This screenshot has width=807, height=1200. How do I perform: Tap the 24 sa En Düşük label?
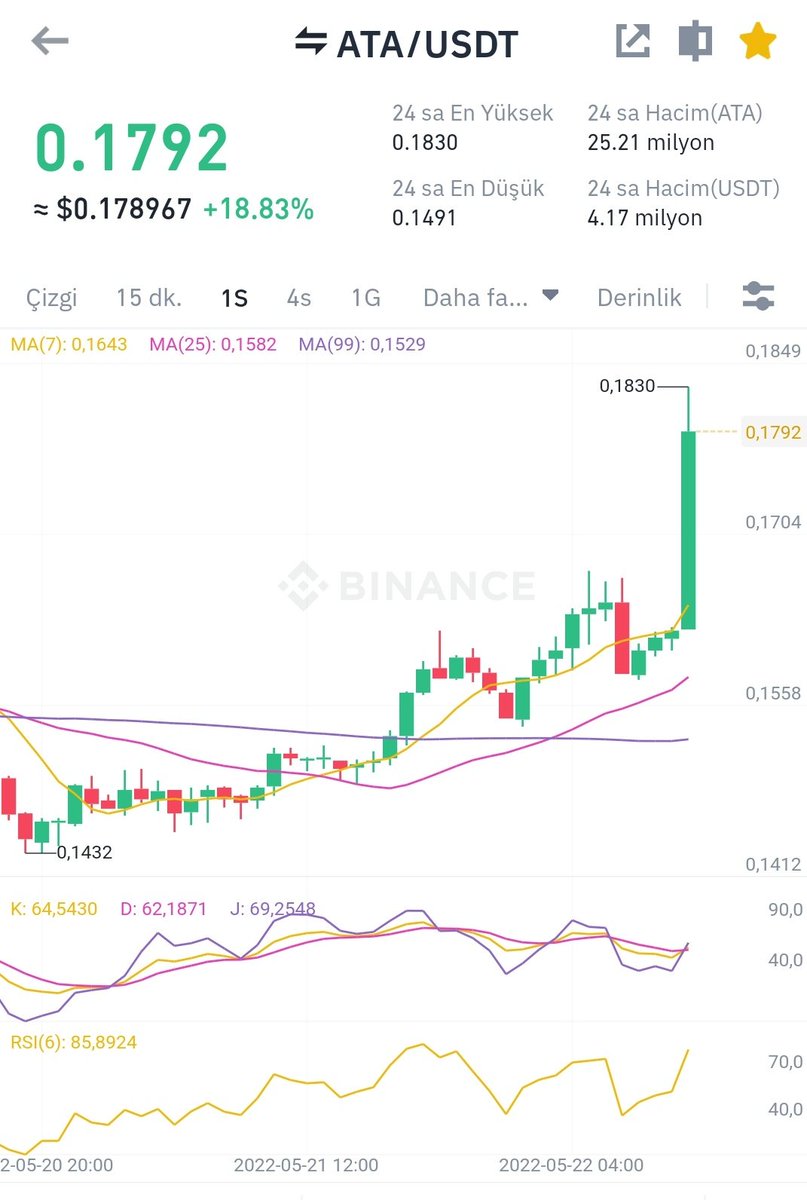pos(468,188)
